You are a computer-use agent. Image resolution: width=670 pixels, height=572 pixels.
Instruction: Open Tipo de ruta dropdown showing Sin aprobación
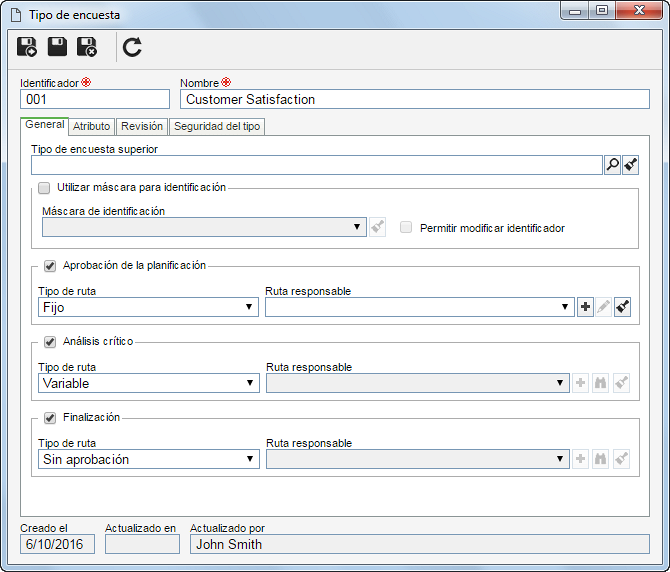coord(149,459)
